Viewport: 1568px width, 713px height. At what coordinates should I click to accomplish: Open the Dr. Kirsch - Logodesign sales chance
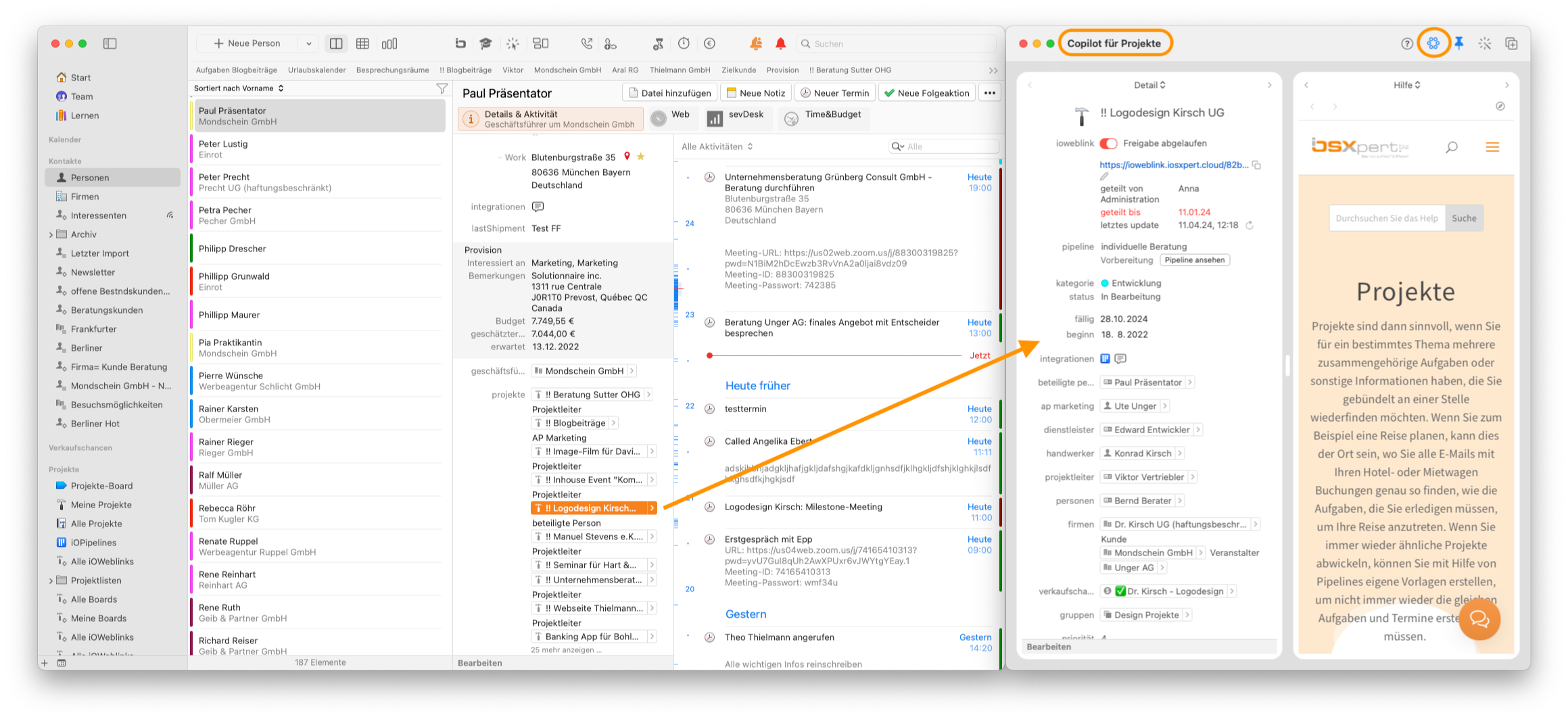pos(1168,591)
